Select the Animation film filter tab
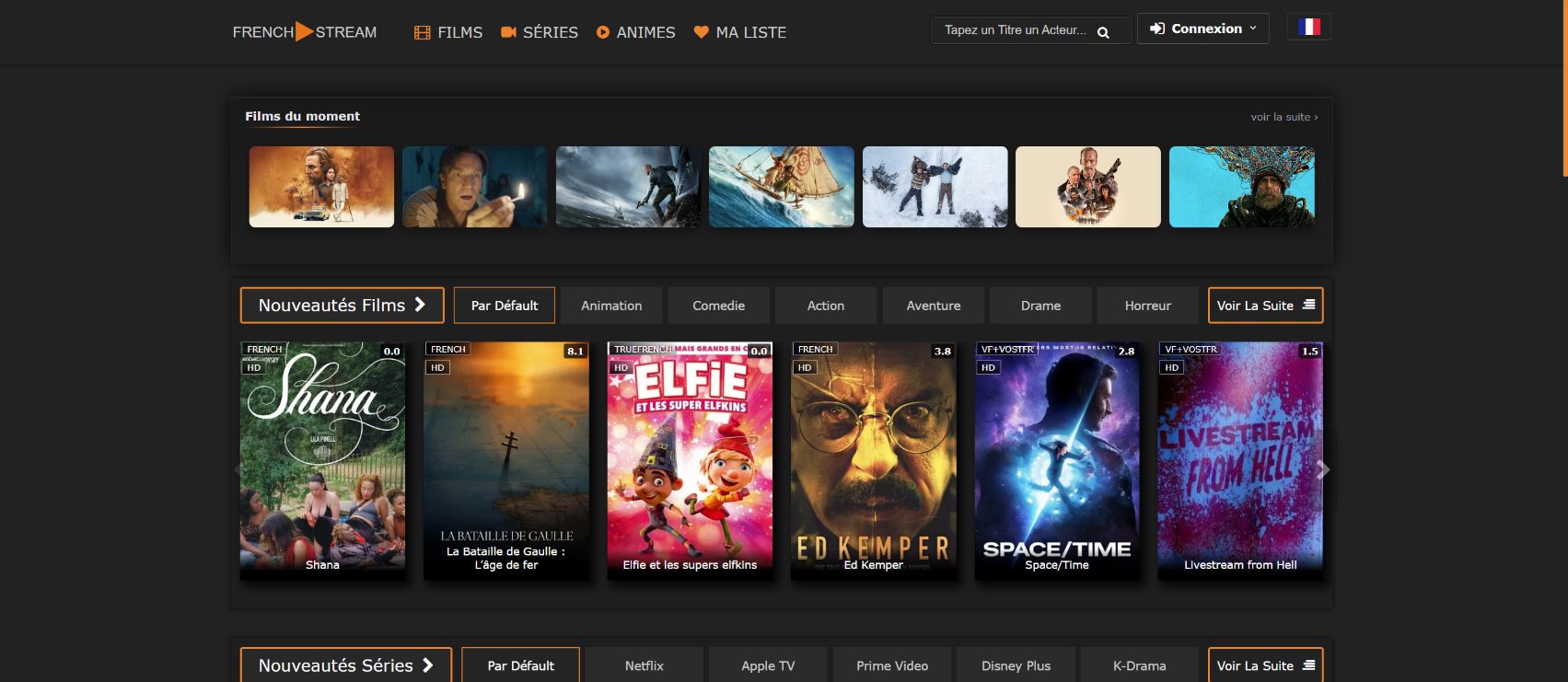This screenshot has height=682, width=1568. point(611,306)
